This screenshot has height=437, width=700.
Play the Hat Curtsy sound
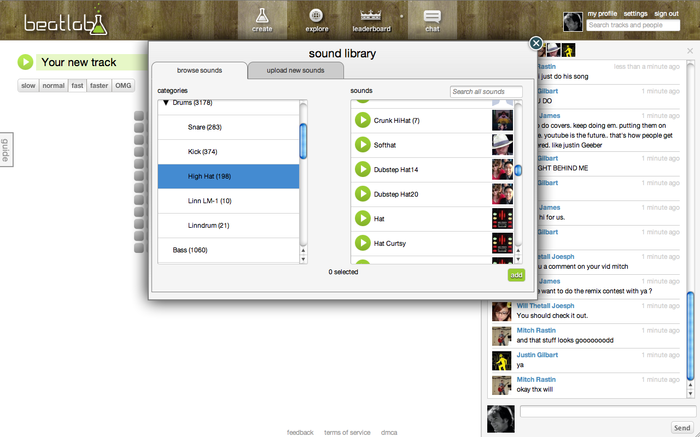coord(363,243)
